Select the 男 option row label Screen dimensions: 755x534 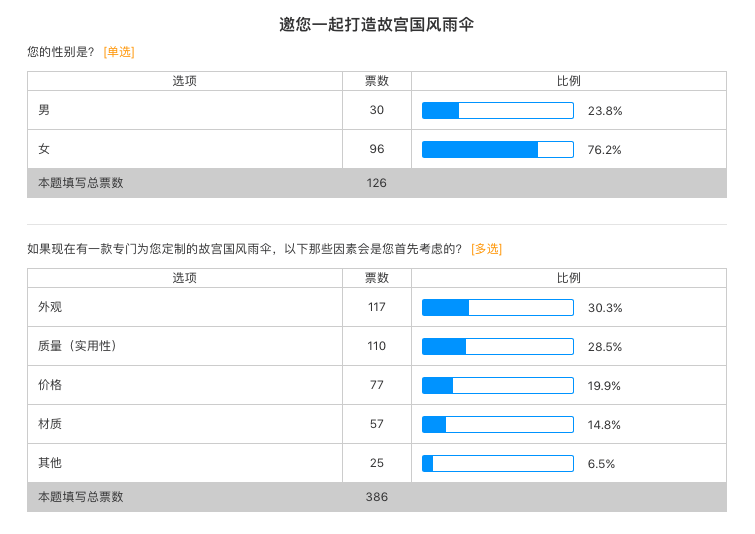pyautogui.click(x=44, y=110)
